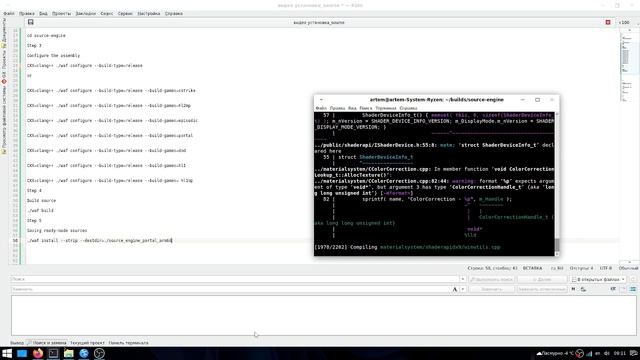Click the terminal window's vertical scrollbar
Viewport: 640px width, 360px height.
coord(557,184)
